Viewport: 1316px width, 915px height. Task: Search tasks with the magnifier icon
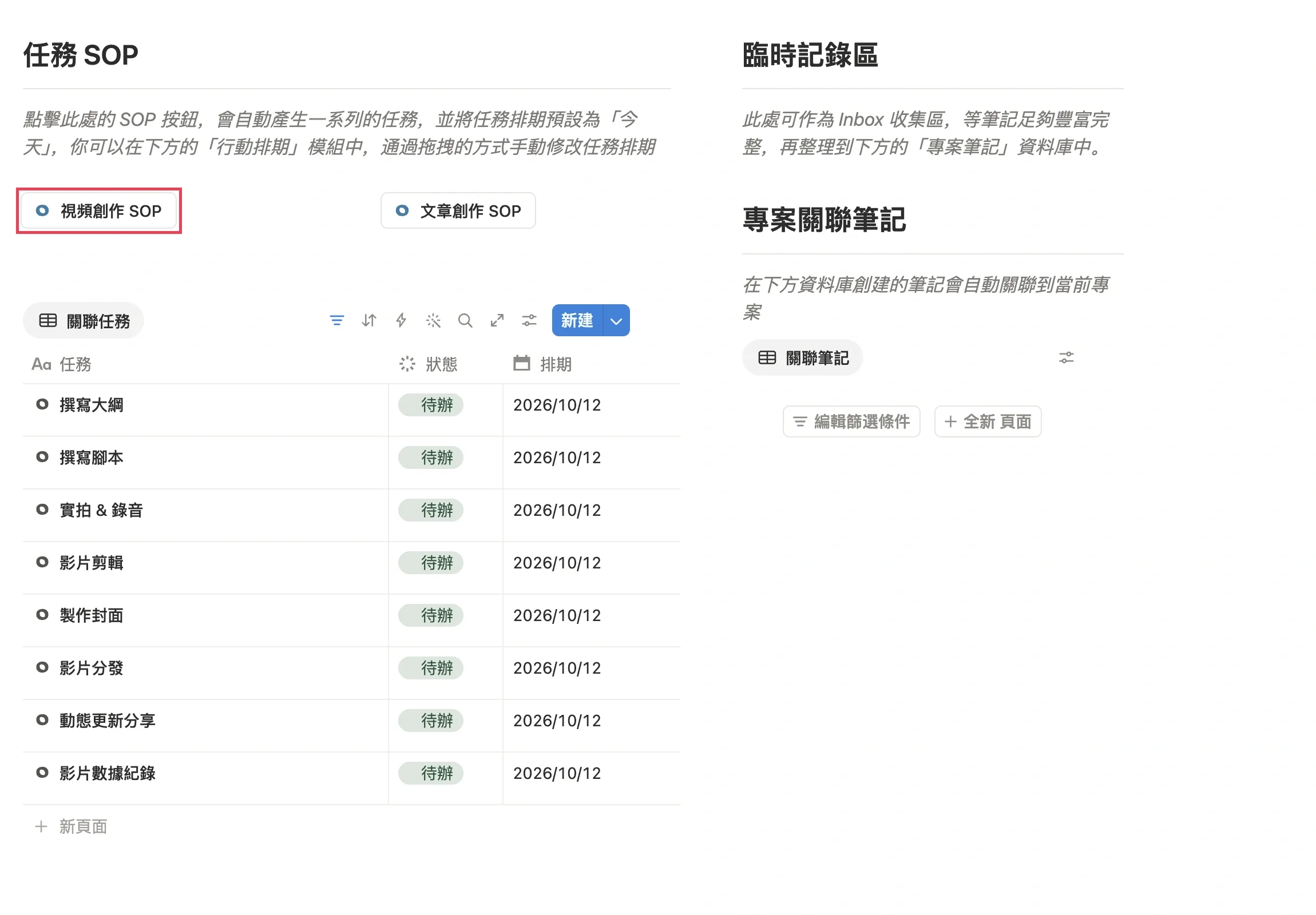tap(465, 320)
